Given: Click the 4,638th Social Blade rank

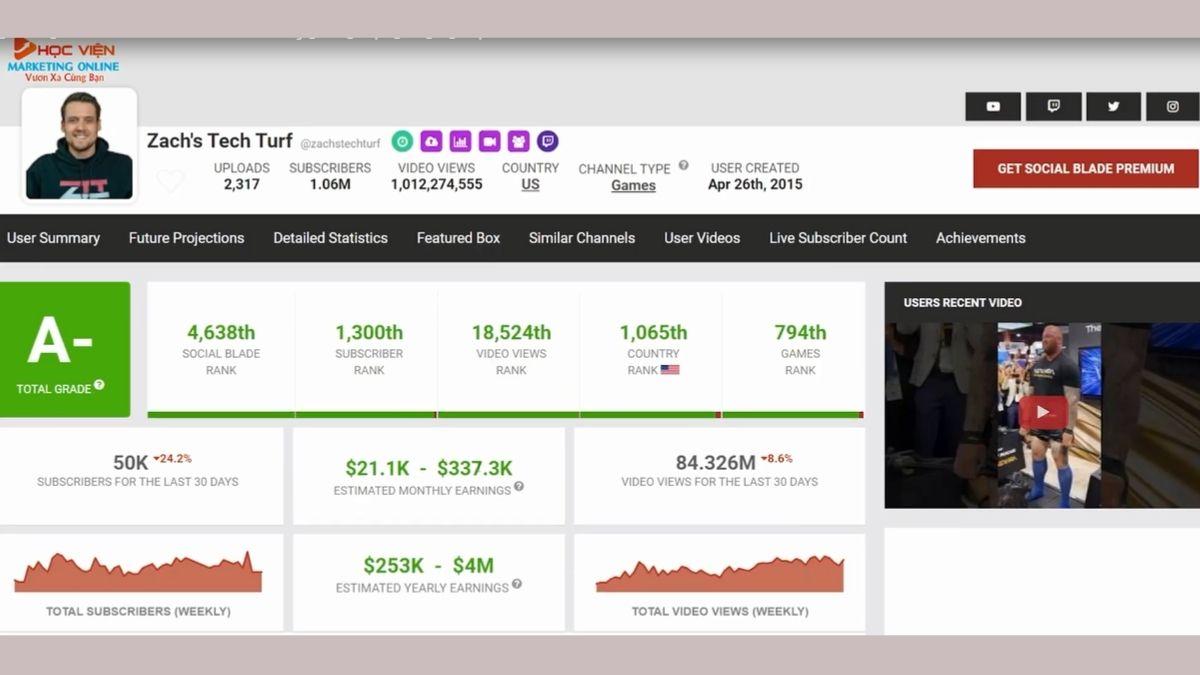Looking at the screenshot, I should (x=221, y=332).
